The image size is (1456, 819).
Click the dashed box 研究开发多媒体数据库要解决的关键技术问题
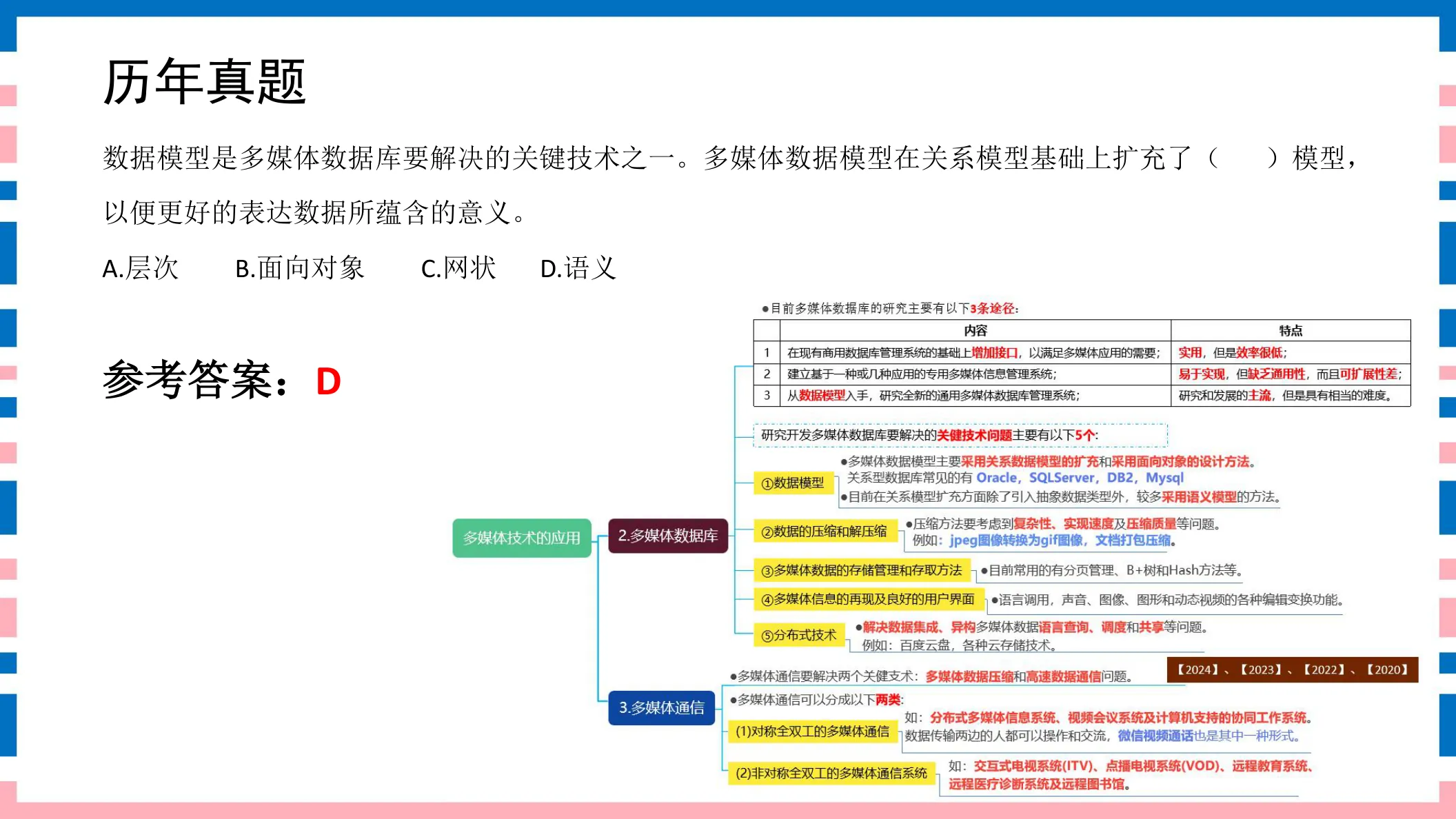(x=960, y=436)
